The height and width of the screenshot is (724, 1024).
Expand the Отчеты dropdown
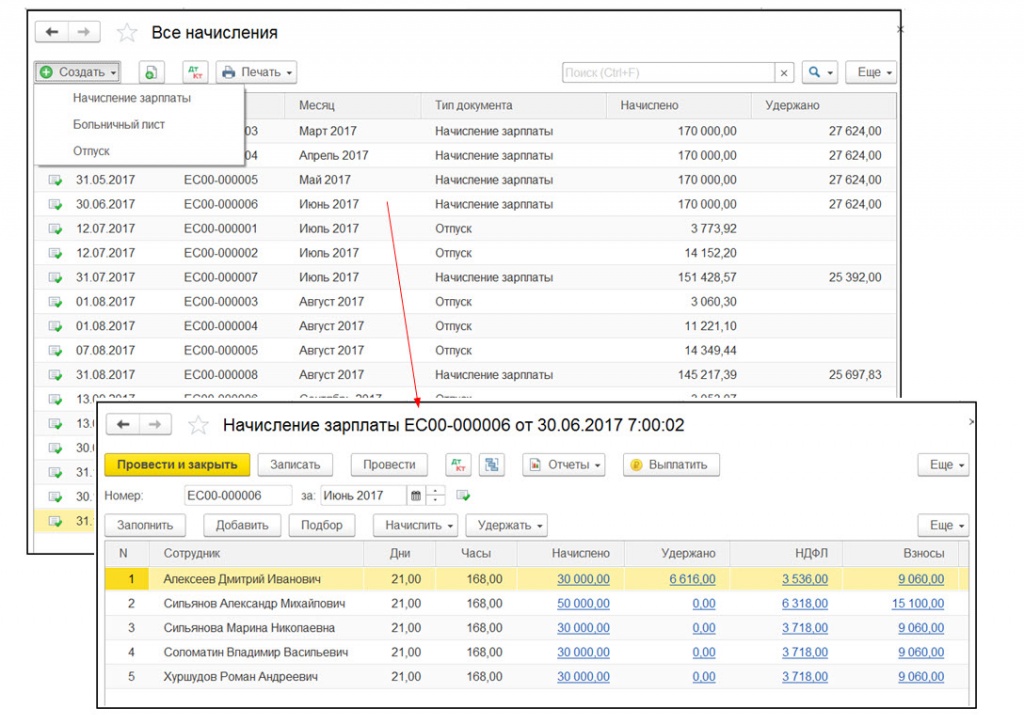[564, 465]
